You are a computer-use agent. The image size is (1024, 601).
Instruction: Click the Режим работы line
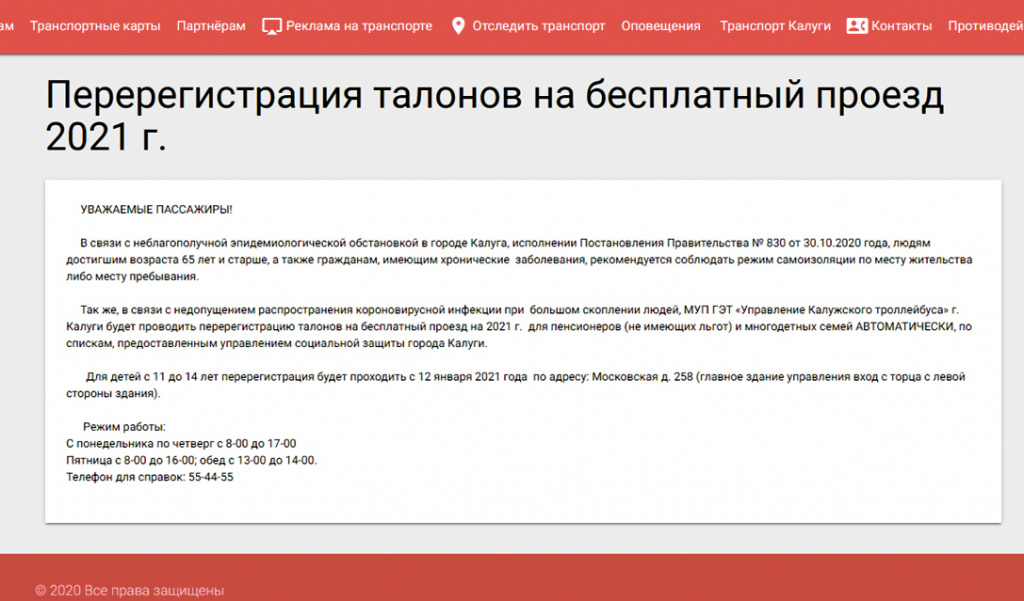point(124,427)
